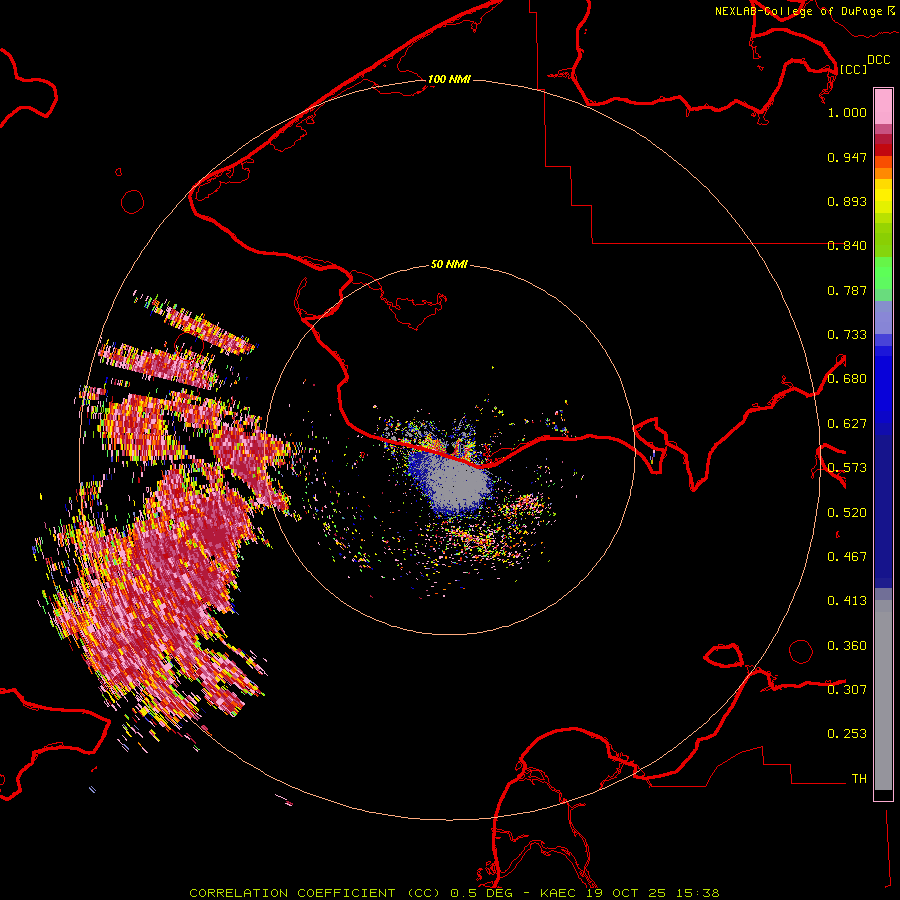Click the TH threshold label
900x900 pixels.
(x=859, y=779)
